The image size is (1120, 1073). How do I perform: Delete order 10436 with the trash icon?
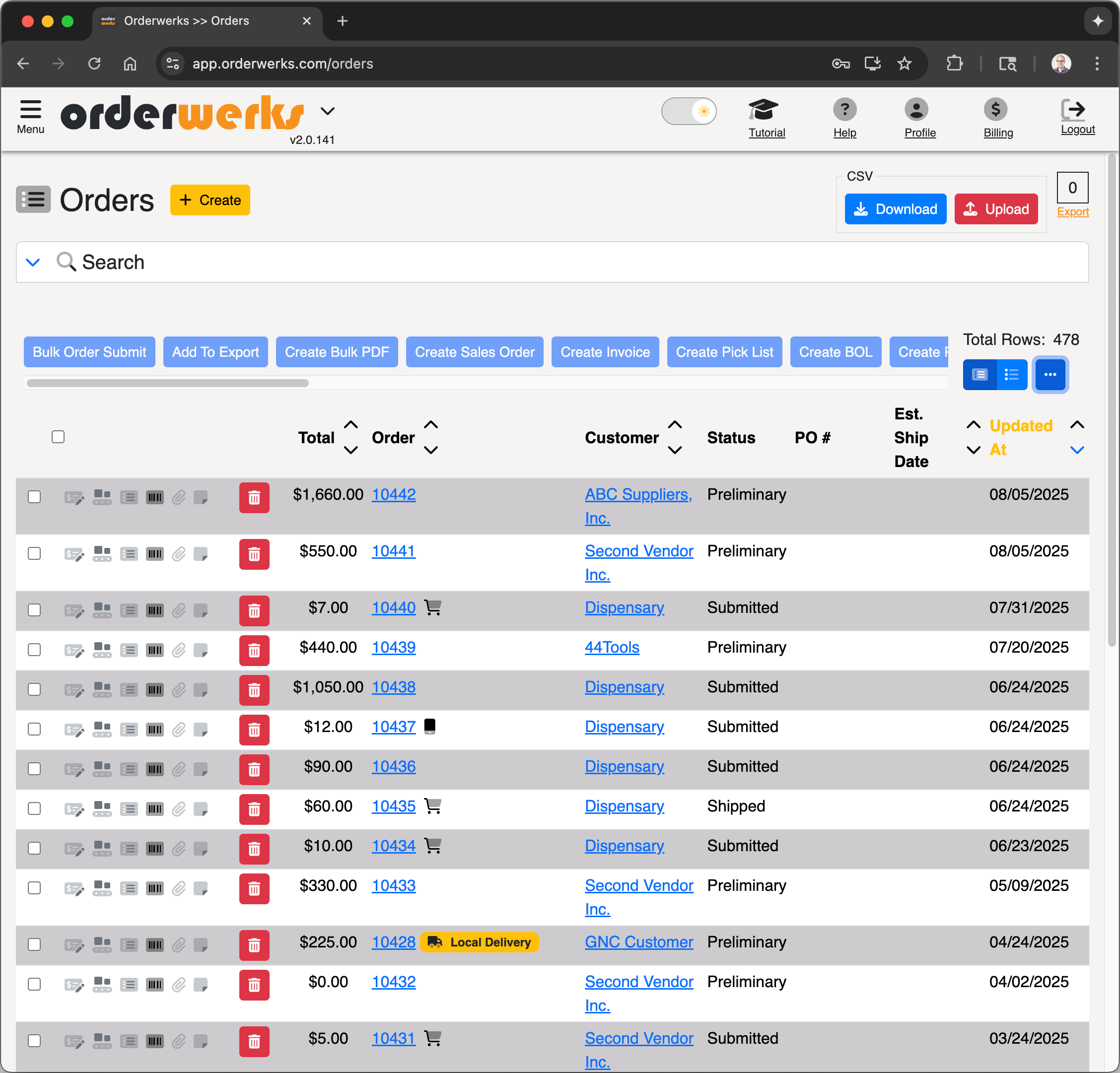click(254, 770)
